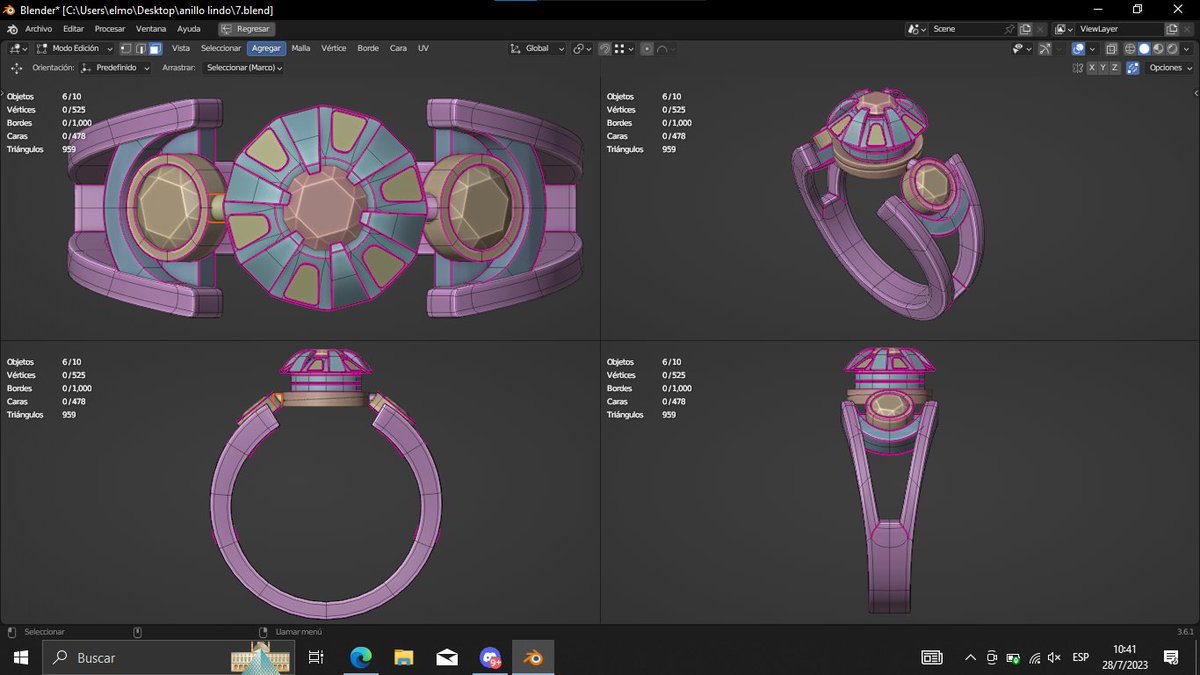
Task: Click the ViewLayer name field
Action: pos(1119,29)
